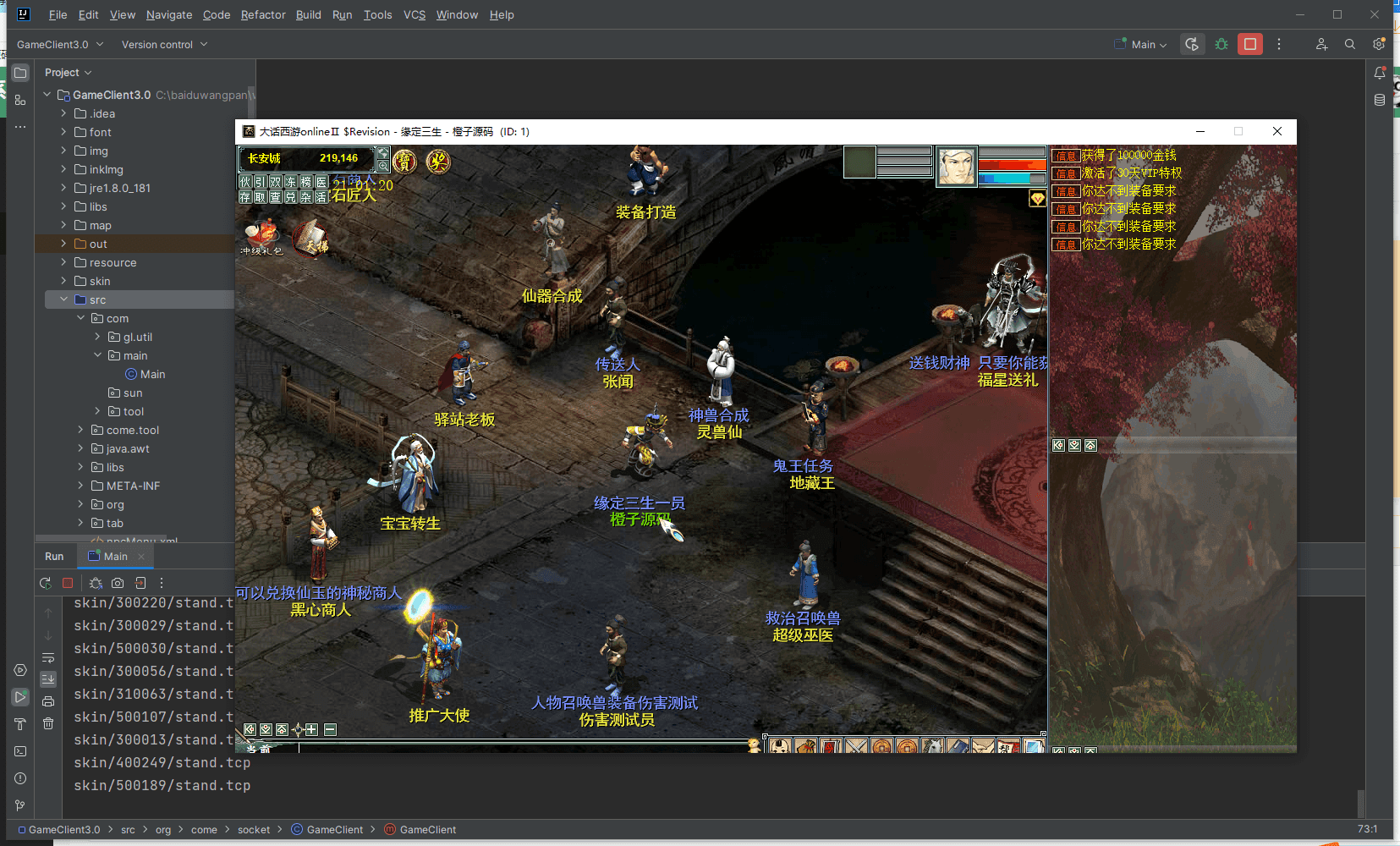
Task: Click the white horse mount icon in game bar
Action: pyautogui.click(x=931, y=747)
